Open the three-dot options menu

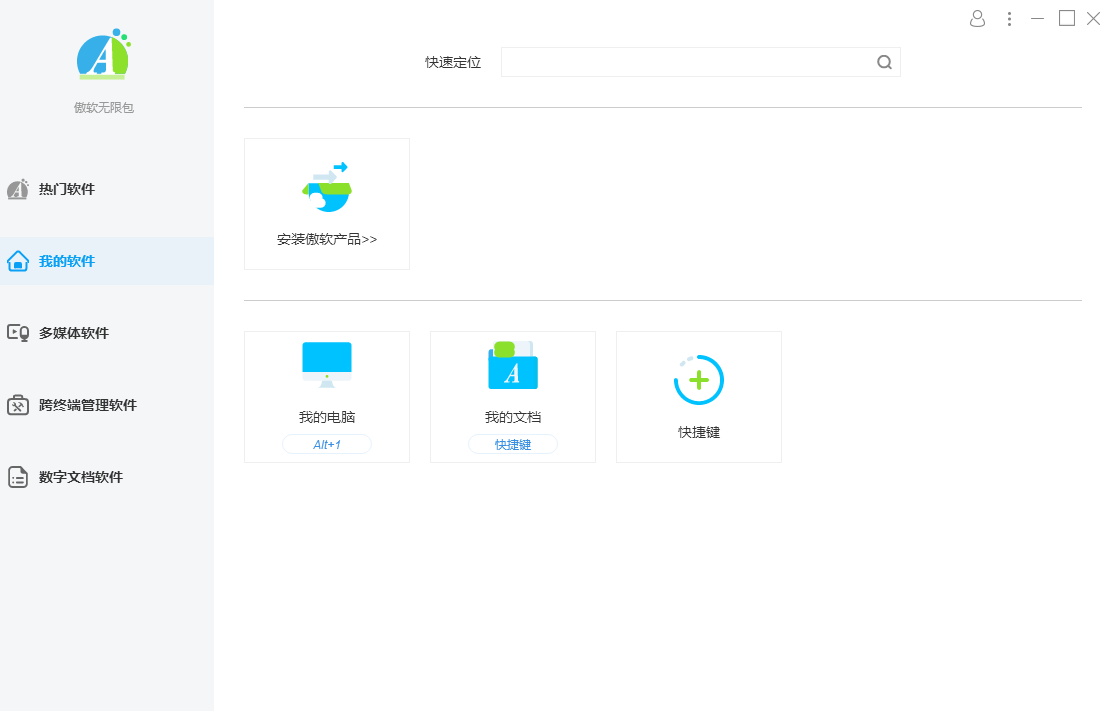pos(1009,18)
